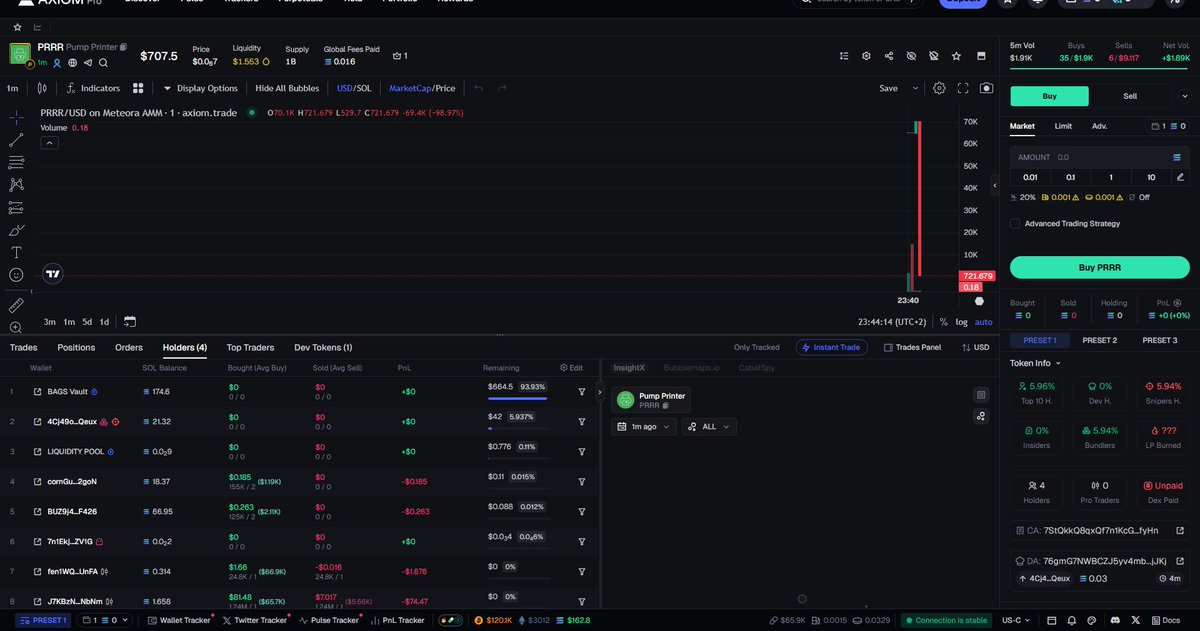Open the emoji icons tool

click(x=16, y=275)
